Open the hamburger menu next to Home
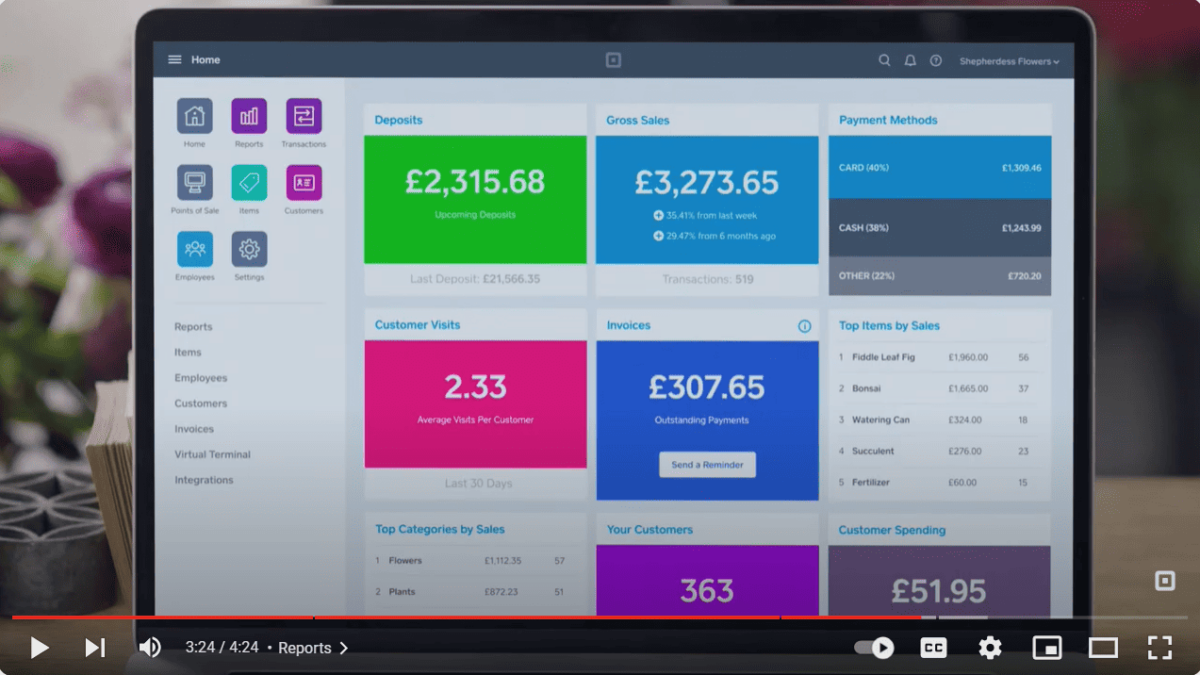Screen dimensions: 1200x675 pyautogui.click(x=174, y=59)
